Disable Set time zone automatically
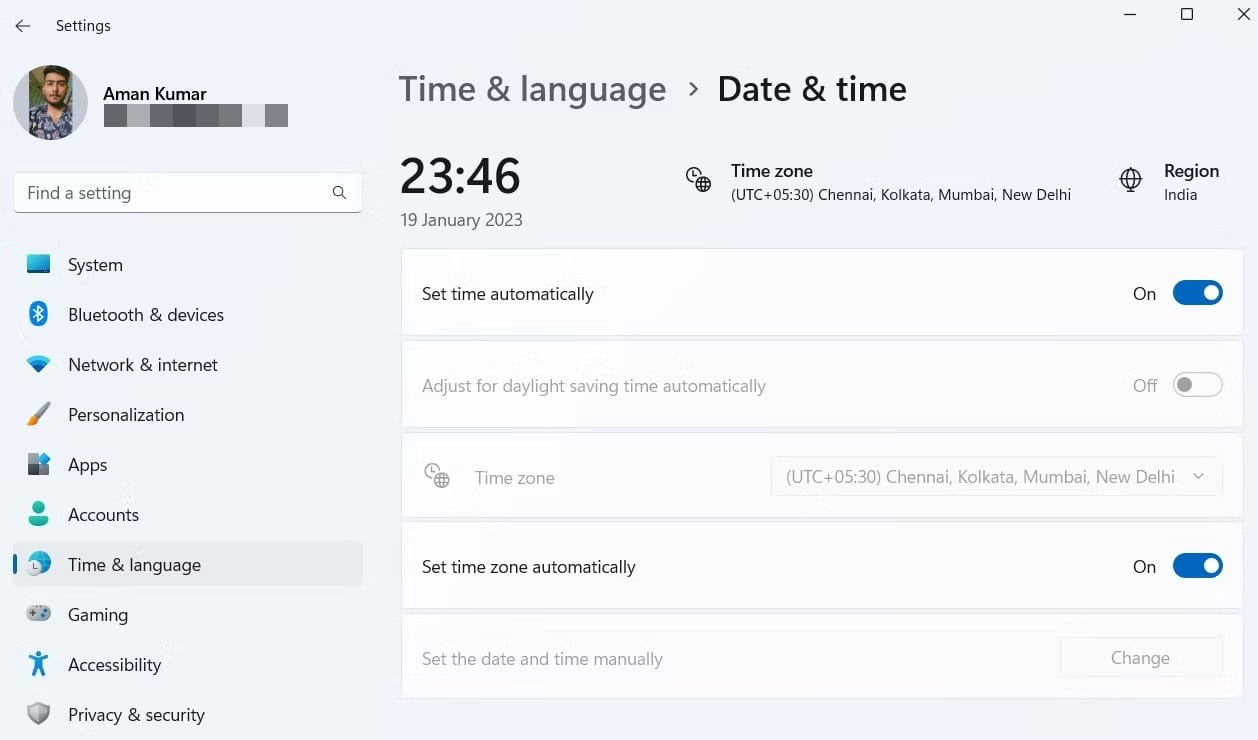The width and height of the screenshot is (1258, 740). [x=1197, y=566]
